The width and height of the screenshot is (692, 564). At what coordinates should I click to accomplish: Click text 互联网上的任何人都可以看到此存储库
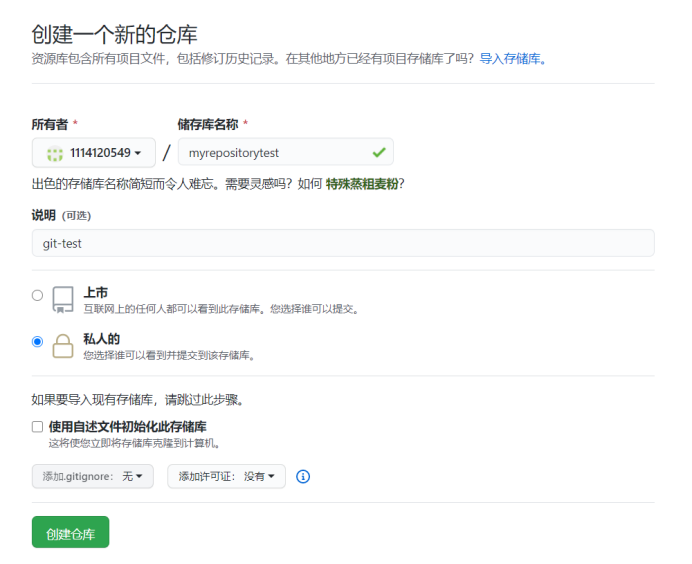(172, 309)
